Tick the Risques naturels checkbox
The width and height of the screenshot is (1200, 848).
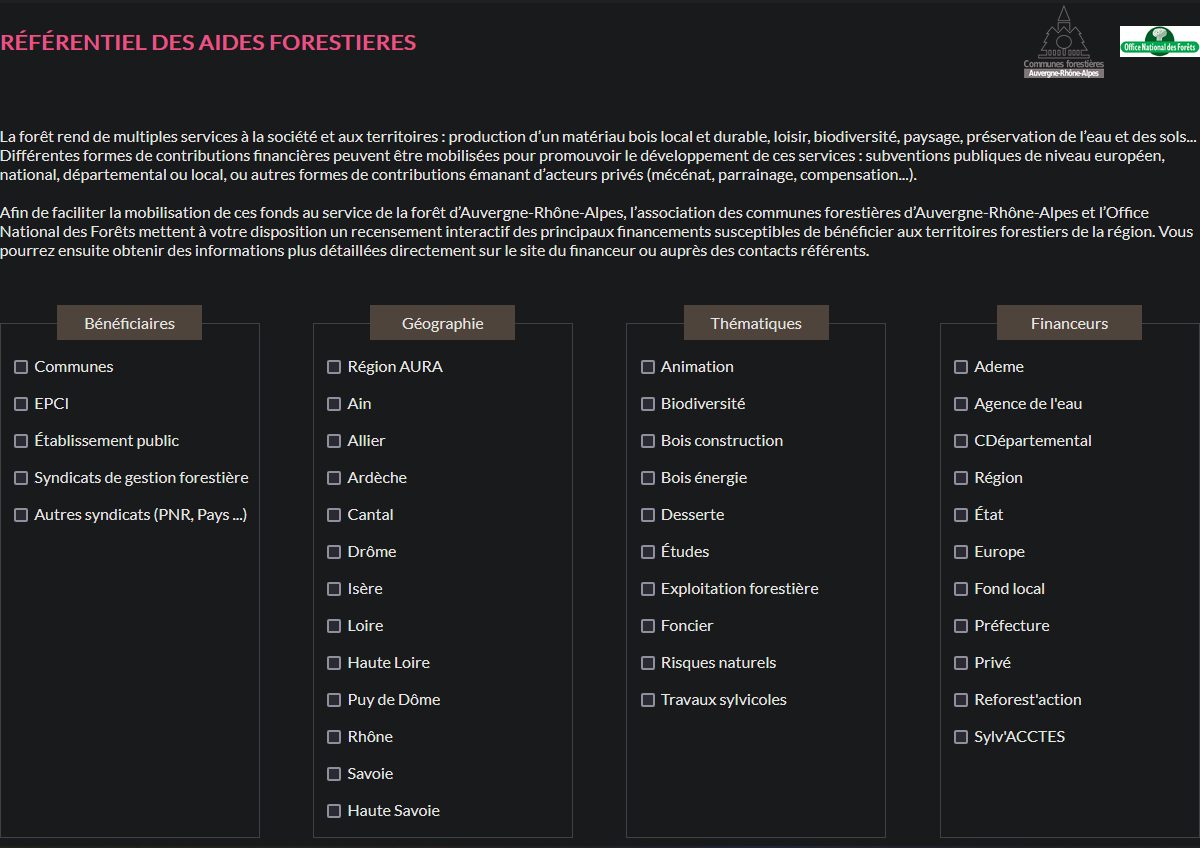click(x=648, y=663)
